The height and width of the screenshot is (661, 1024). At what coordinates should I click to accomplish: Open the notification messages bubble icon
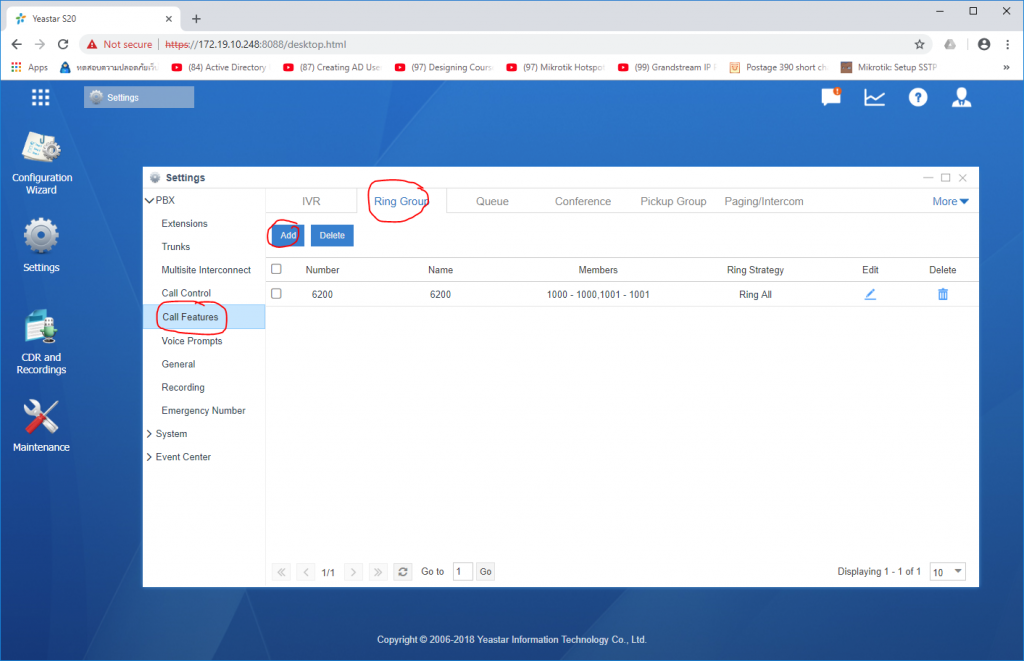(x=831, y=97)
